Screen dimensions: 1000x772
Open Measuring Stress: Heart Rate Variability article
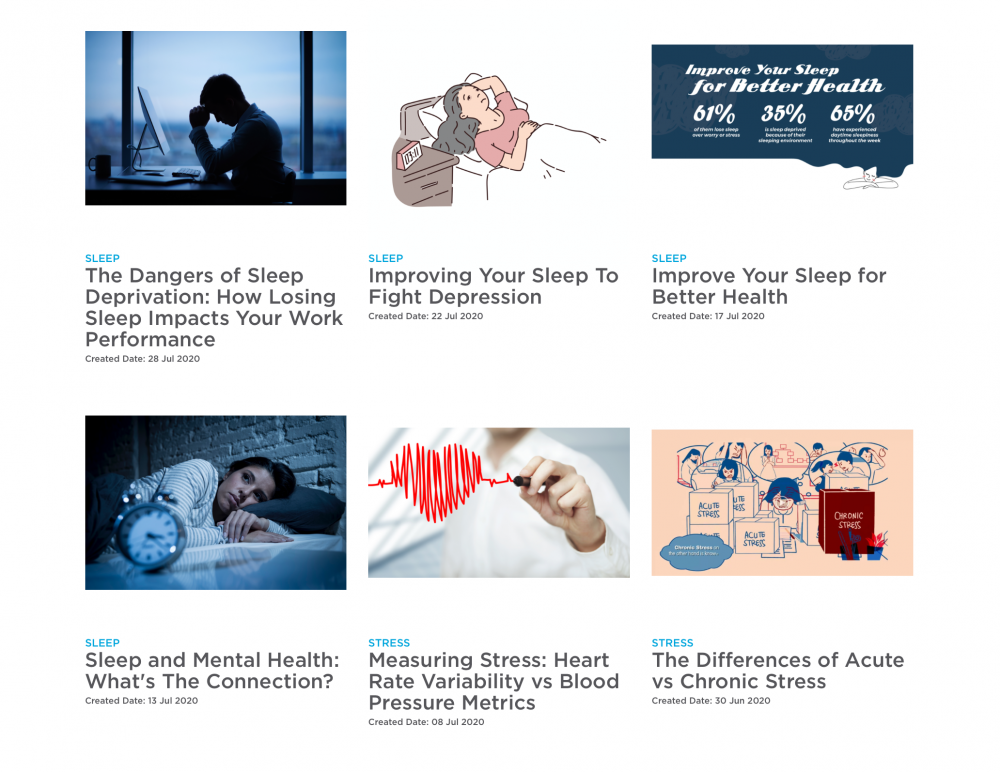point(494,681)
